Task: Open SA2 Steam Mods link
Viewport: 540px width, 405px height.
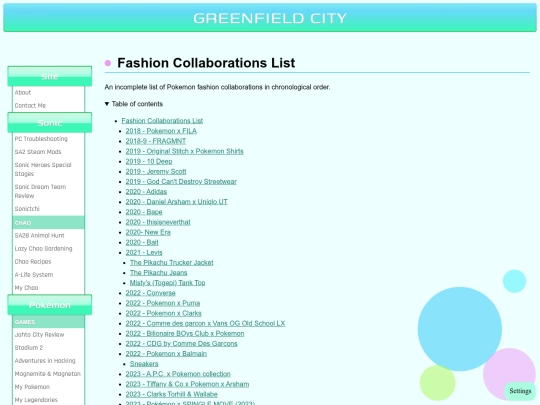Action: tap(38, 152)
